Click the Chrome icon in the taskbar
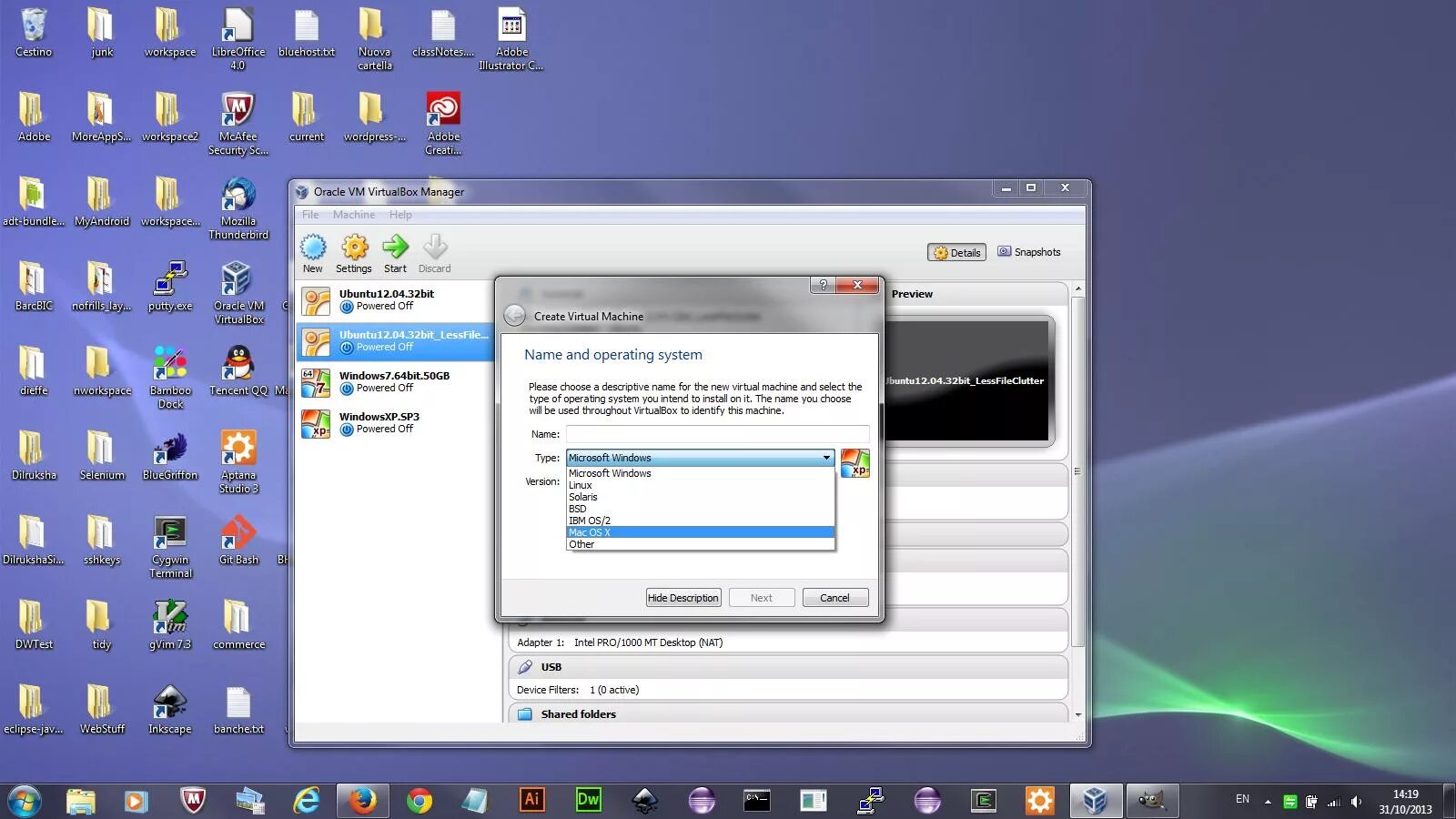 coord(420,801)
